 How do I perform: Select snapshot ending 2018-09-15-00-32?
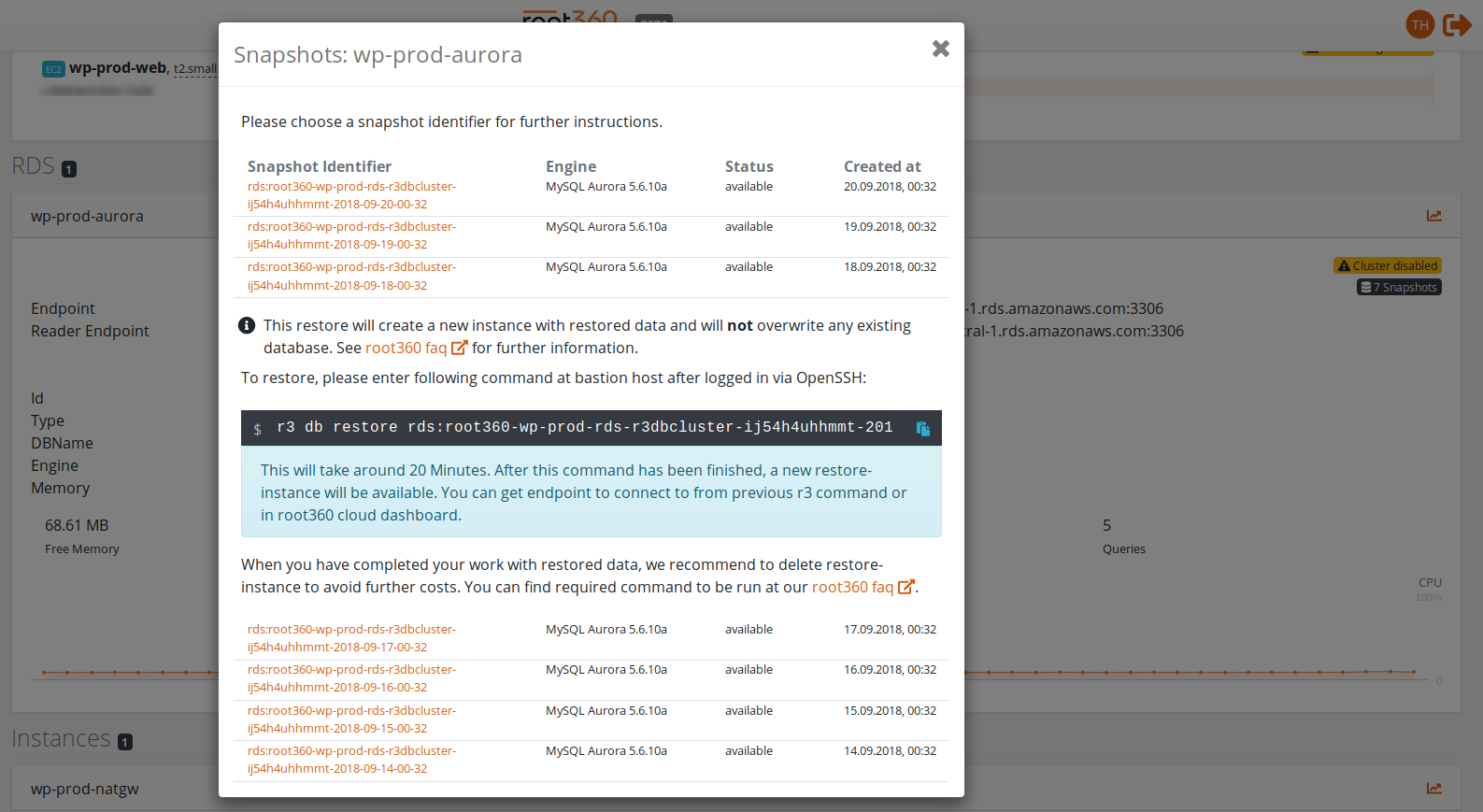(351, 719)
